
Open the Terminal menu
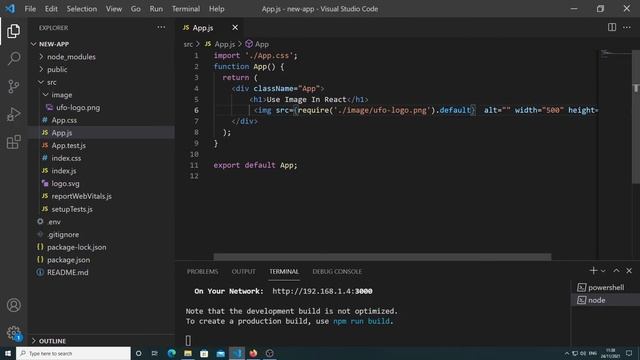(186, 9)
